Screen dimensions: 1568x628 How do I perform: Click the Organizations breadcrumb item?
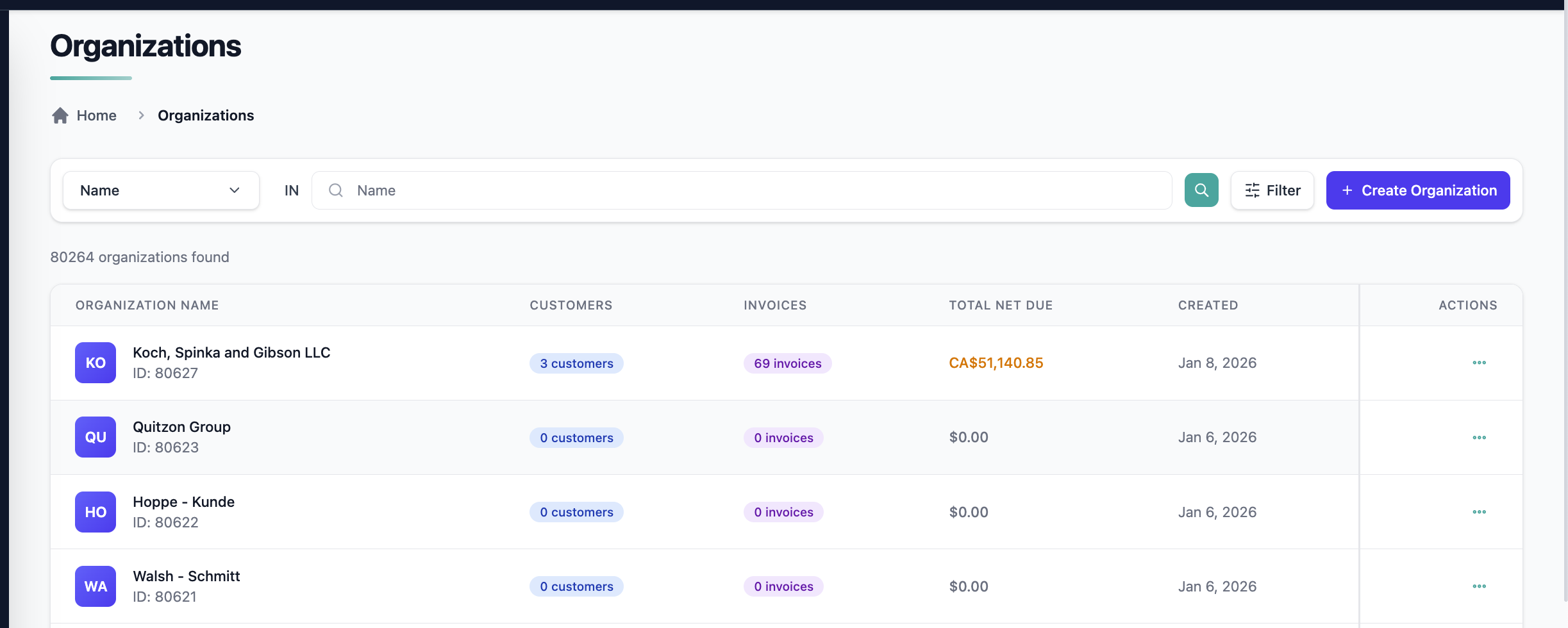pyautogui.click(x=206, y=115)
